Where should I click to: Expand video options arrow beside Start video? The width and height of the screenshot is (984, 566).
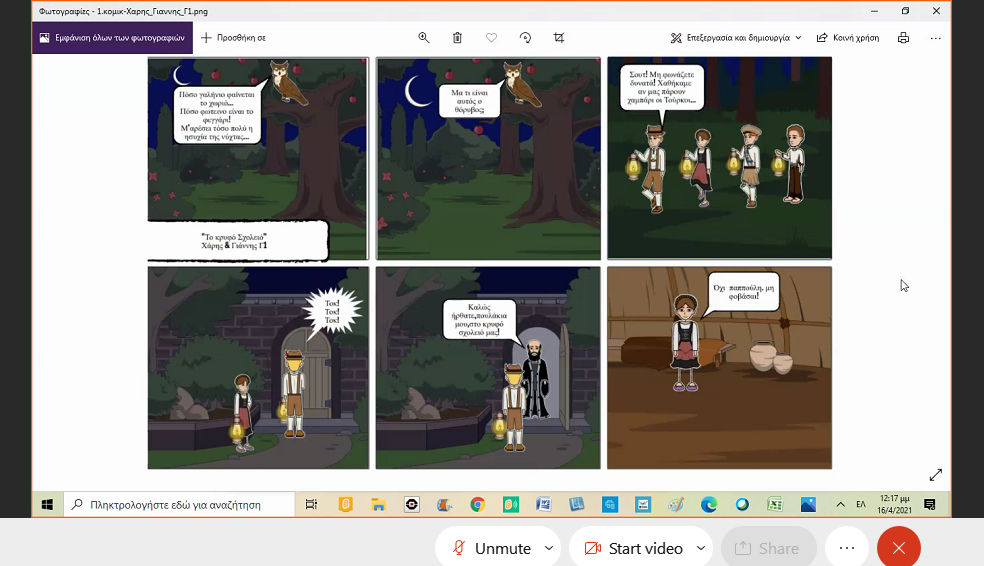[700, 548]
